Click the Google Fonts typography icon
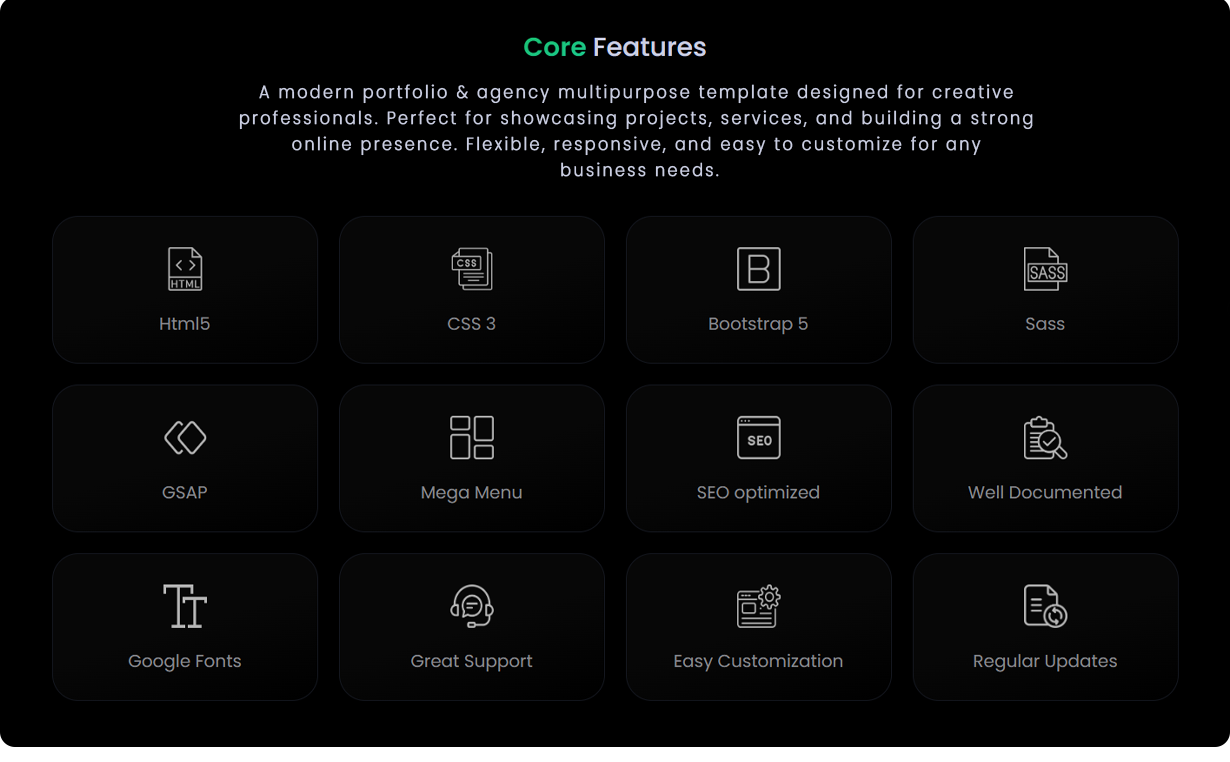1230x762 pixels. 184,605
